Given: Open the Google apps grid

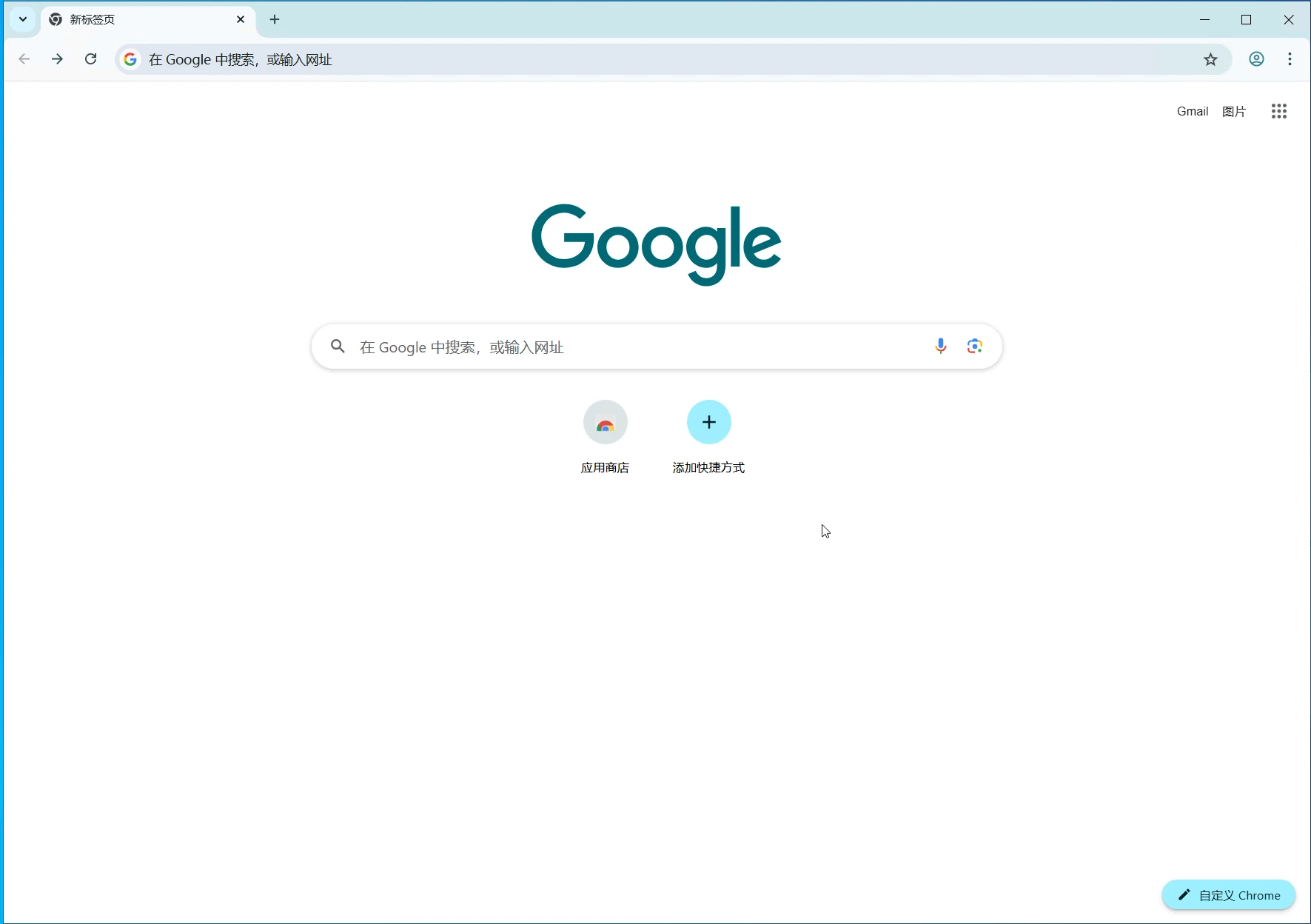Looking at the screenshot, I should tap(1279, 111).
